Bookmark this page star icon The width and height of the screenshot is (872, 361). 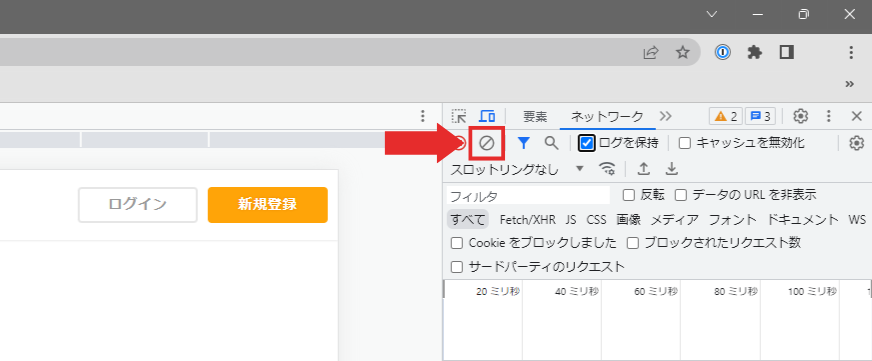pos(682,53)
